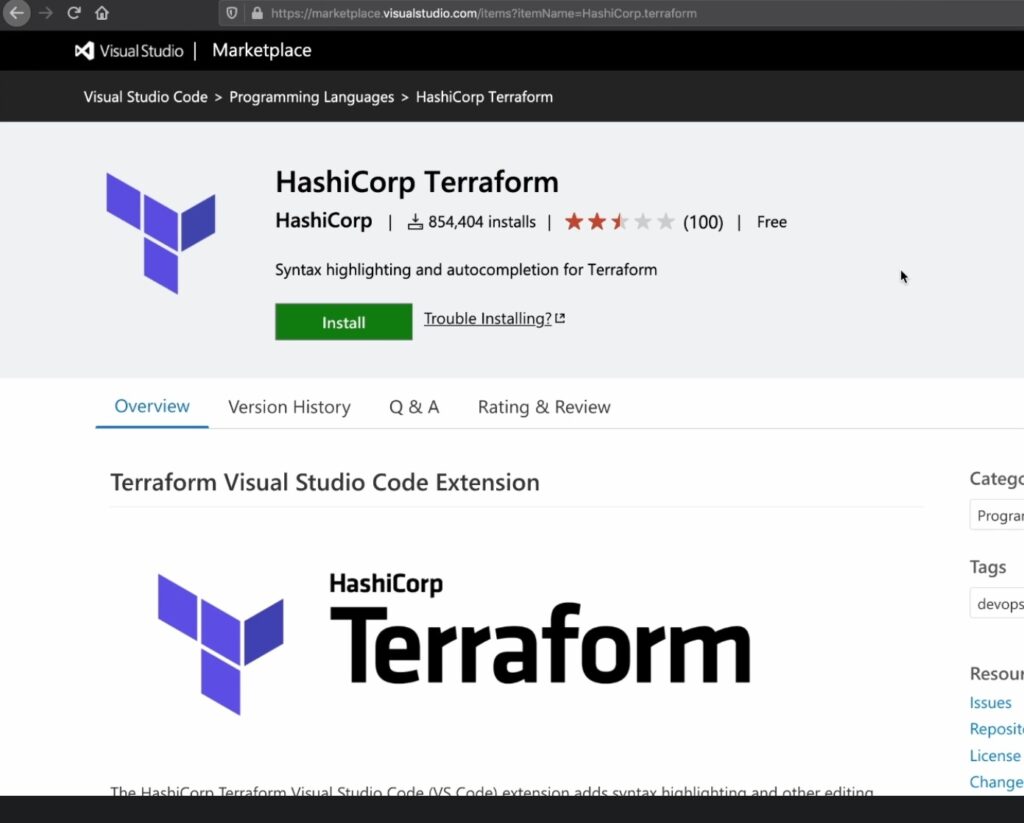
Task: Click the browser back arrow button
Action: (16, 13)
